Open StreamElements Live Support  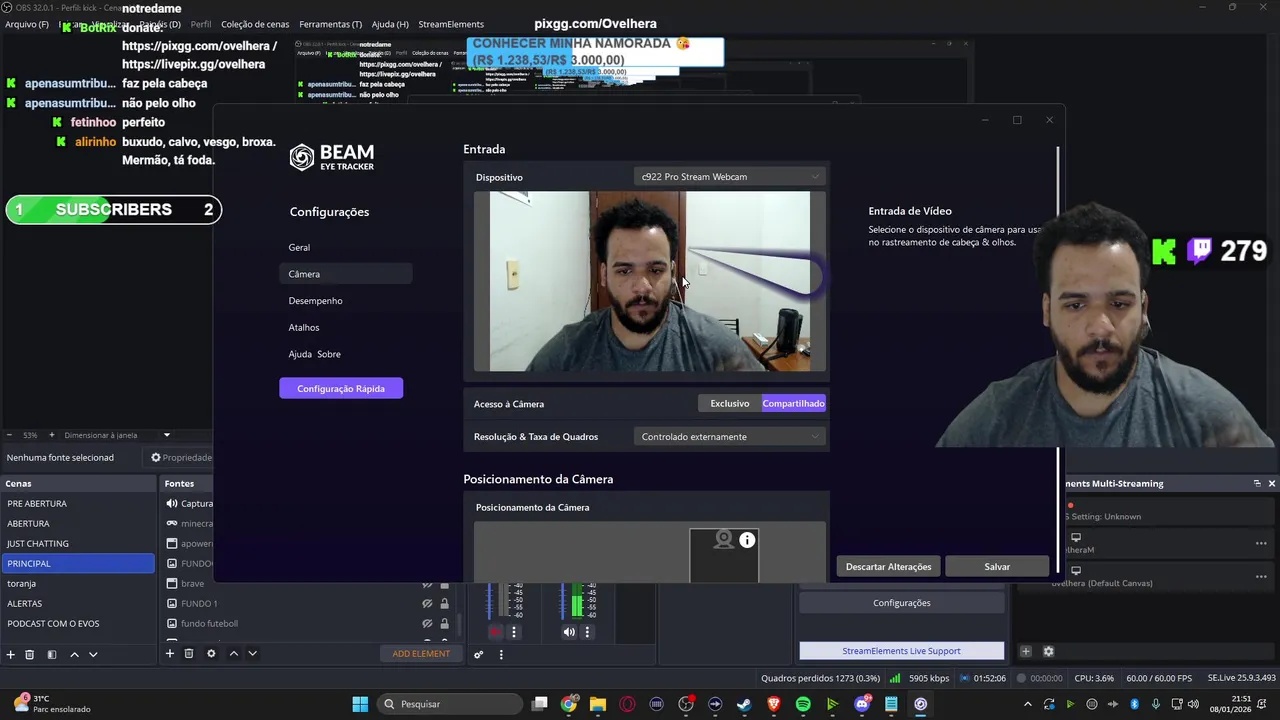[901, 651]
